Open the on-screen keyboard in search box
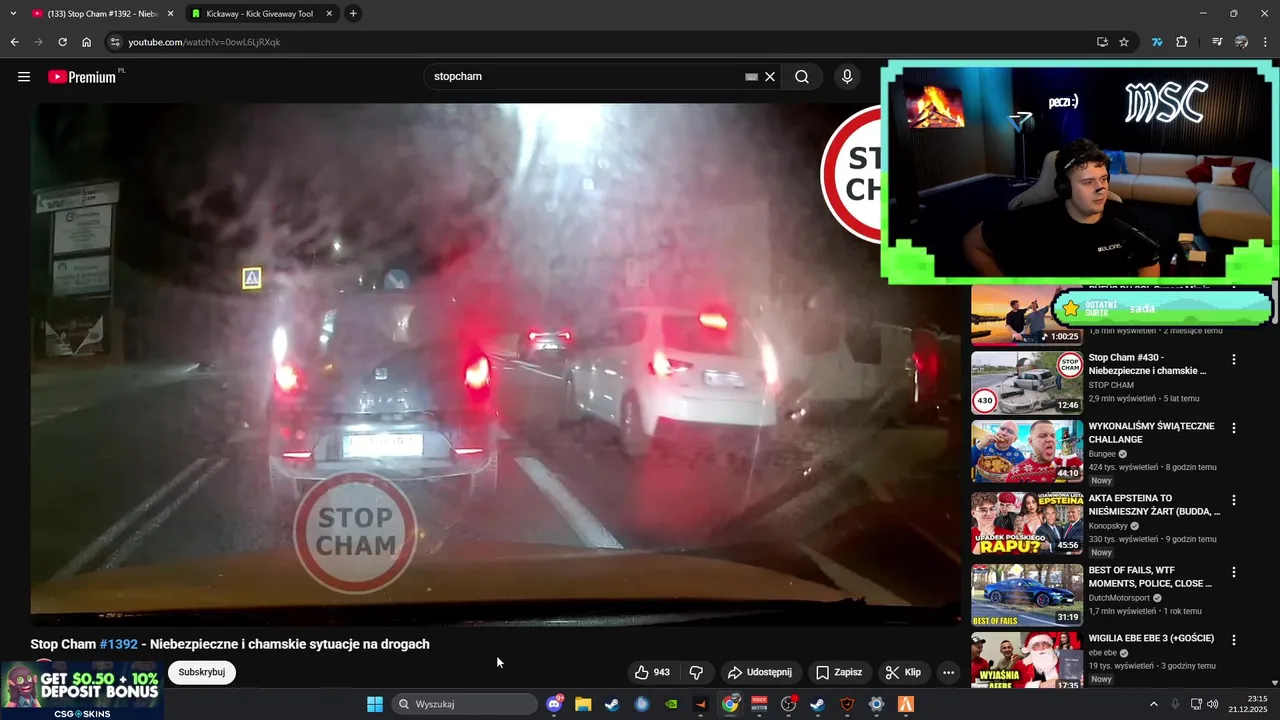The width and height of the screenshot is (1280, 720). (751, 77)
